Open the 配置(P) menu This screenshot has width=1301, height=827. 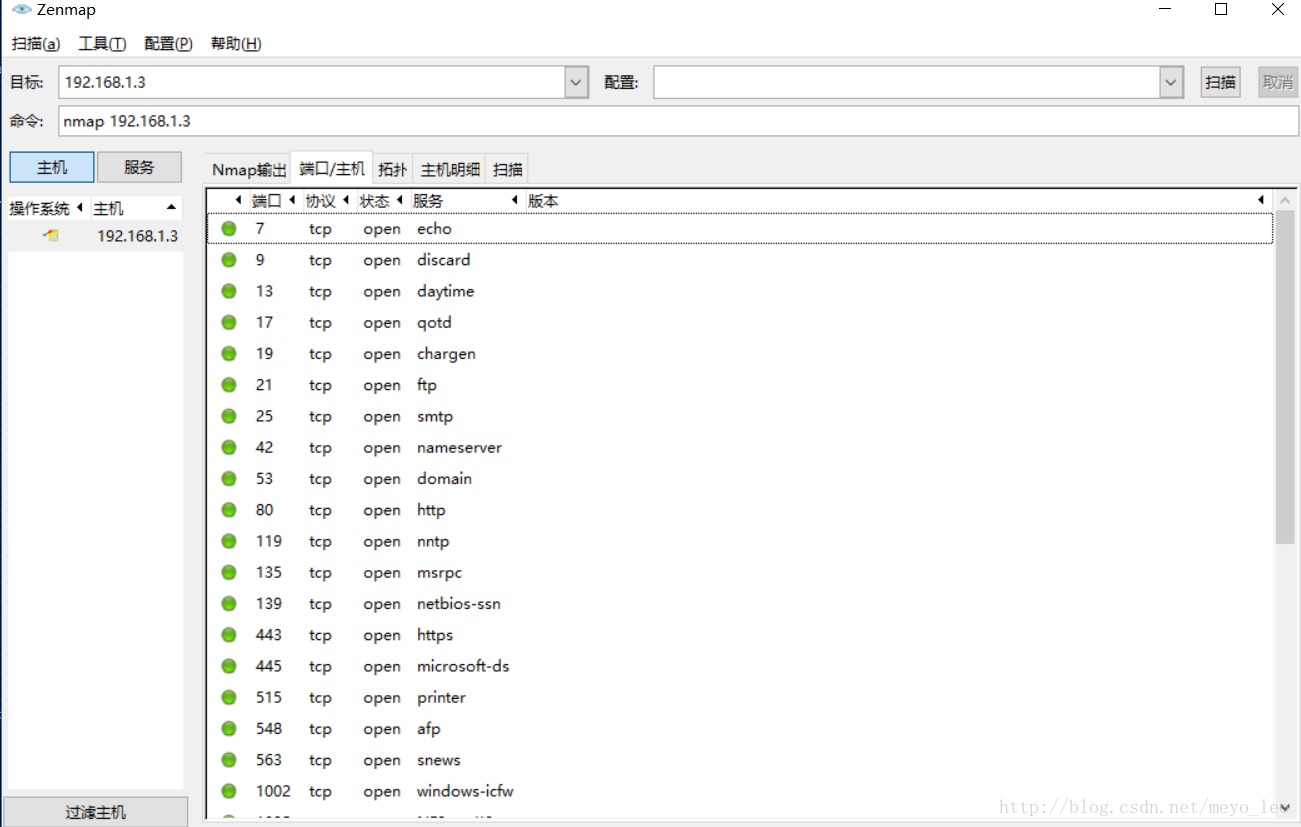pyautogui.click(x=168, y=44)
